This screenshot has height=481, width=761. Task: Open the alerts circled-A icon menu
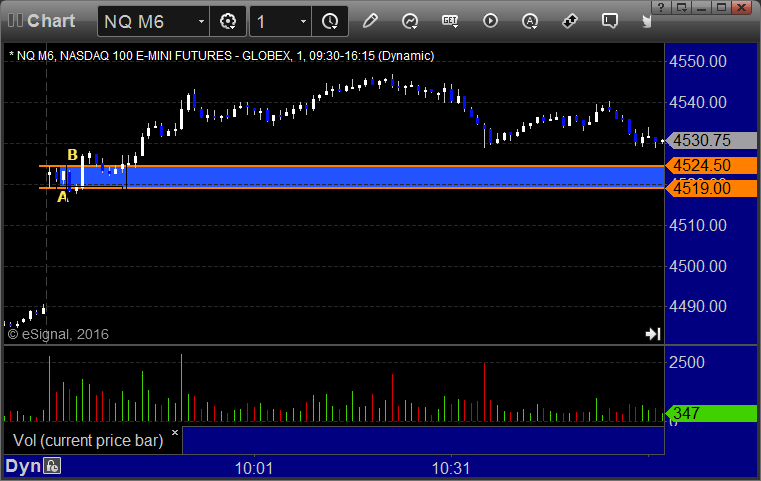[530, 21]
